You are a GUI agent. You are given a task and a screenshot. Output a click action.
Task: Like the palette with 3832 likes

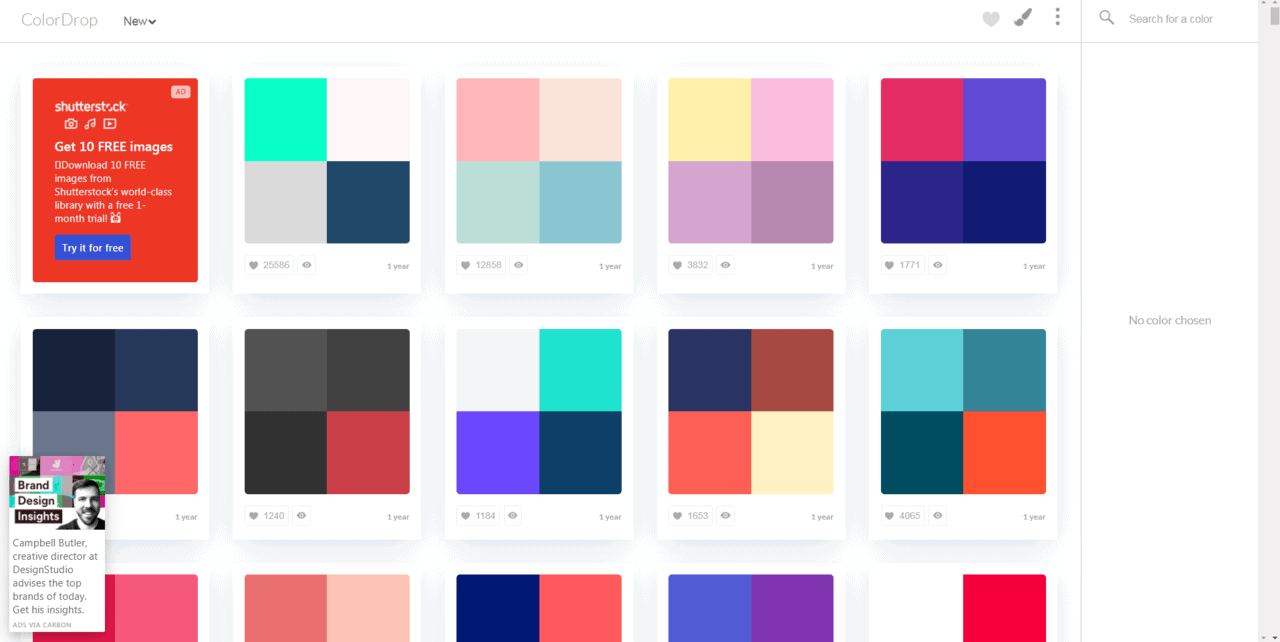(x=690, y=265)
